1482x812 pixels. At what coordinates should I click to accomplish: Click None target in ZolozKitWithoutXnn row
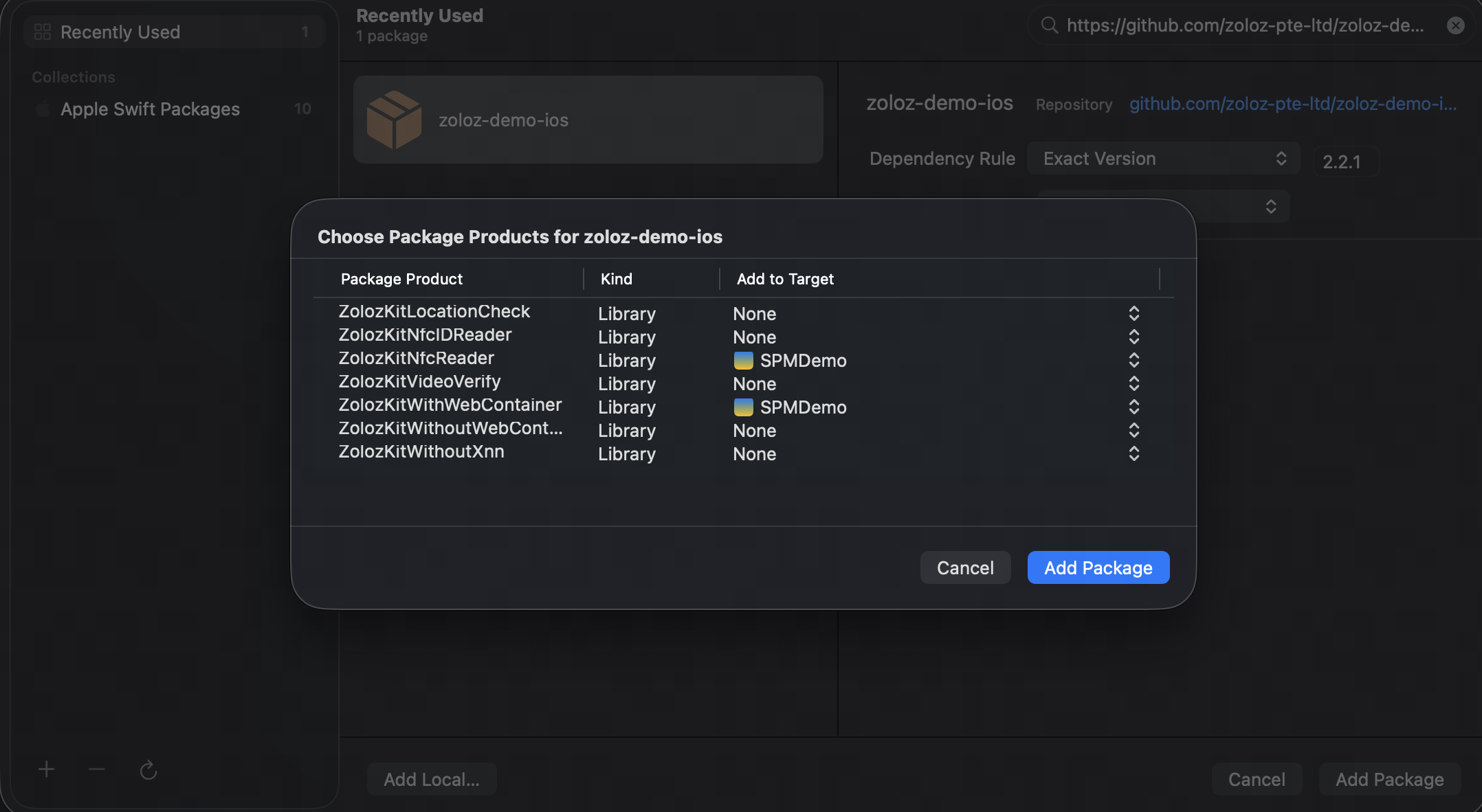(x=754, y=454)
